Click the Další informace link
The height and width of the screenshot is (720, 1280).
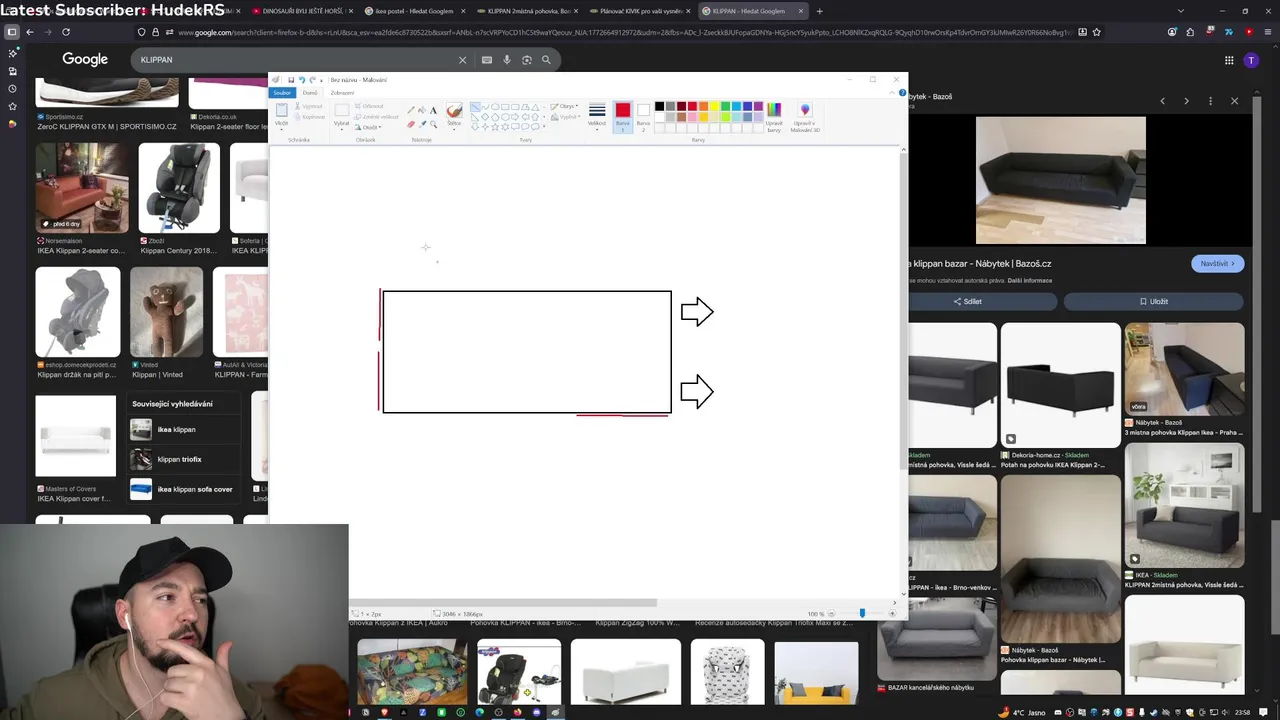tap(1030, 281)
